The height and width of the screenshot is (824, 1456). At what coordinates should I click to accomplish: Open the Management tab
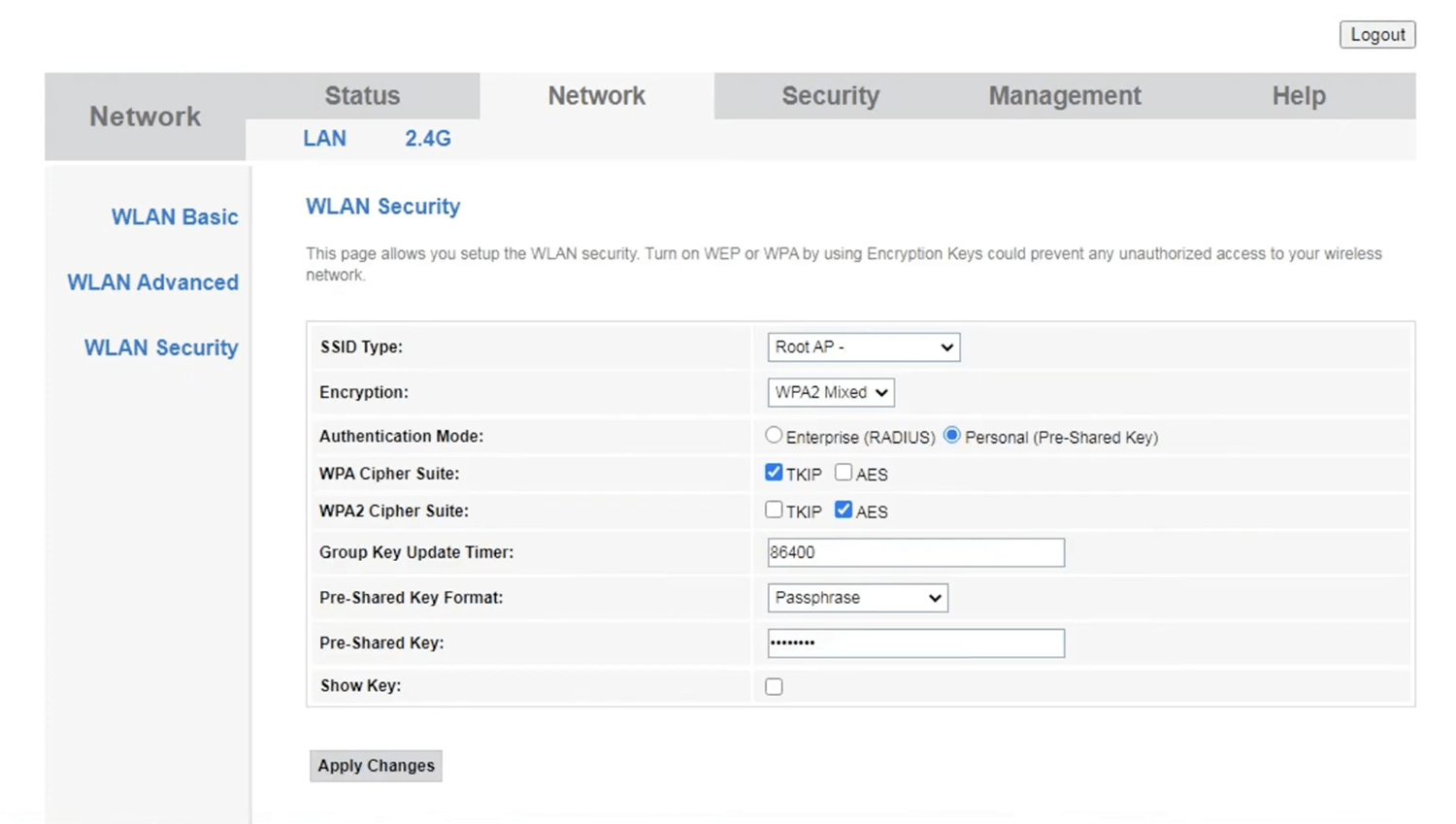click(x=1064, y=96)
